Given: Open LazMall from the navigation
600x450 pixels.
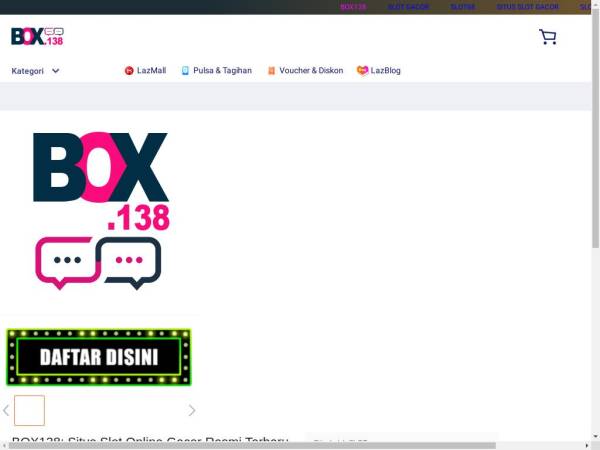Looking at the screenshot, I should (x=145, y=70).
